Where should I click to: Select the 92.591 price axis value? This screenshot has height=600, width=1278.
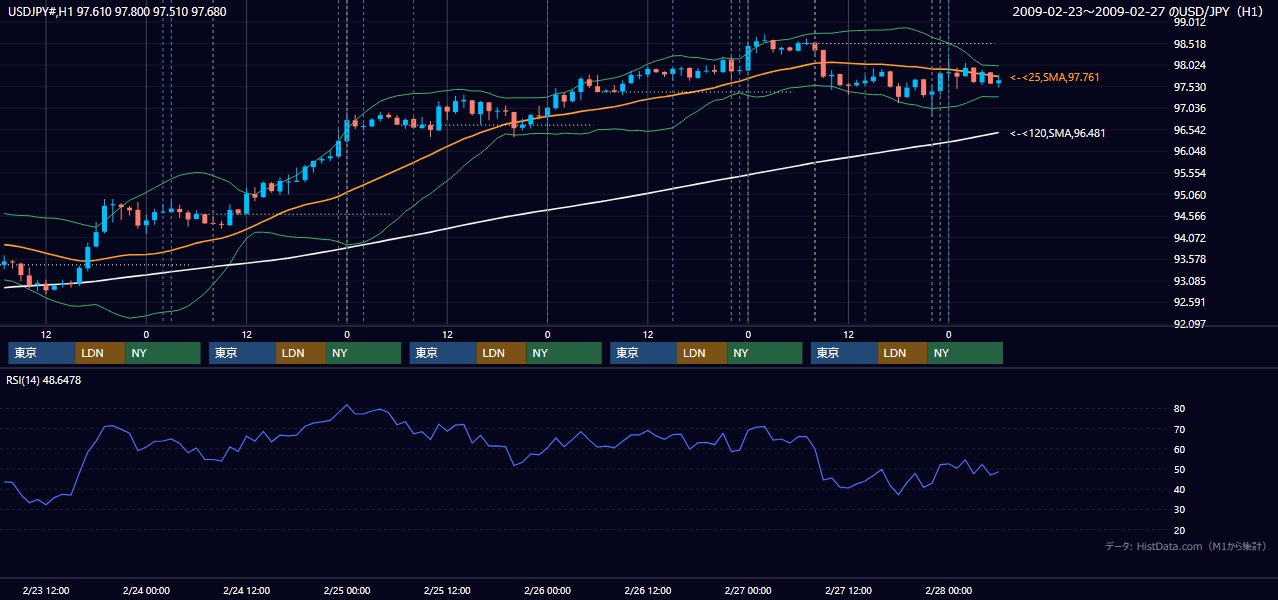click(1190, 302)
